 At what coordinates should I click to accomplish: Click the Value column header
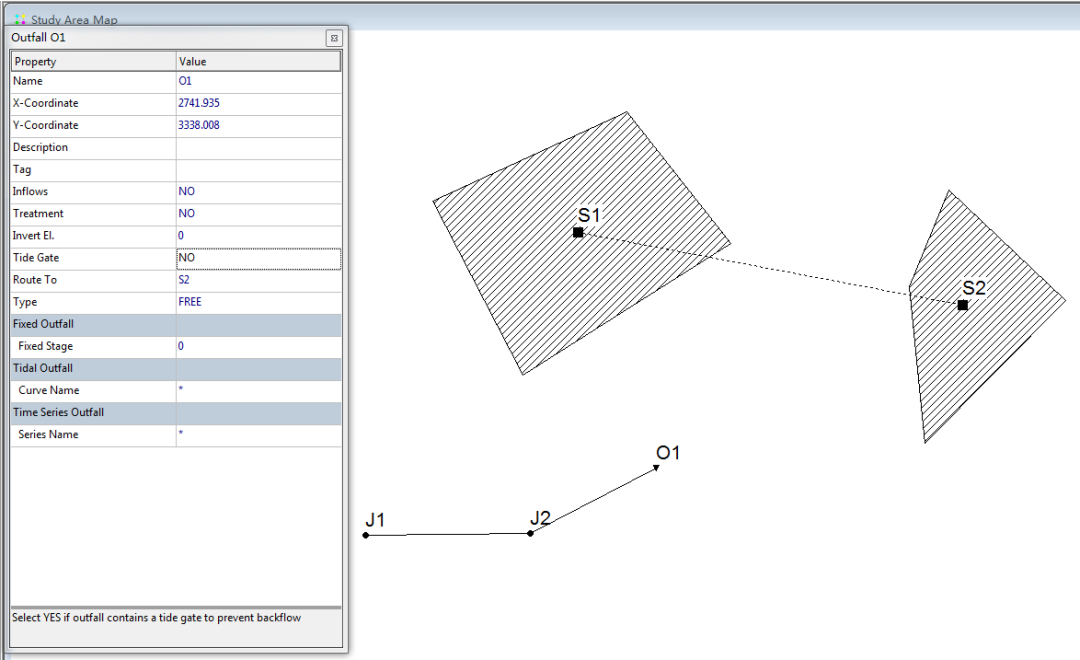click(x=258, y=61)
